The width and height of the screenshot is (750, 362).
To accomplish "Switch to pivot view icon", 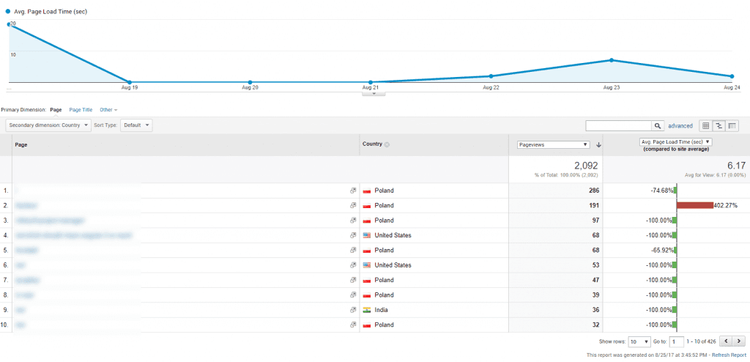I will (732, 126).
